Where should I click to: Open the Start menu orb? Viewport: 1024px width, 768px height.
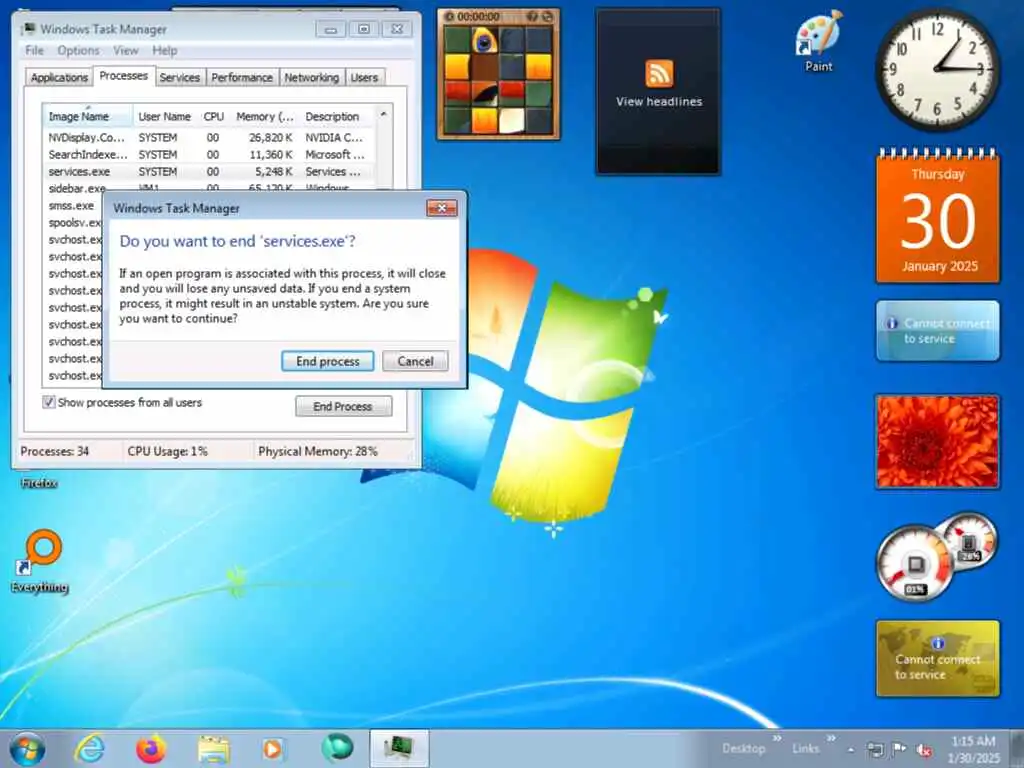click(x=27, y=748)
